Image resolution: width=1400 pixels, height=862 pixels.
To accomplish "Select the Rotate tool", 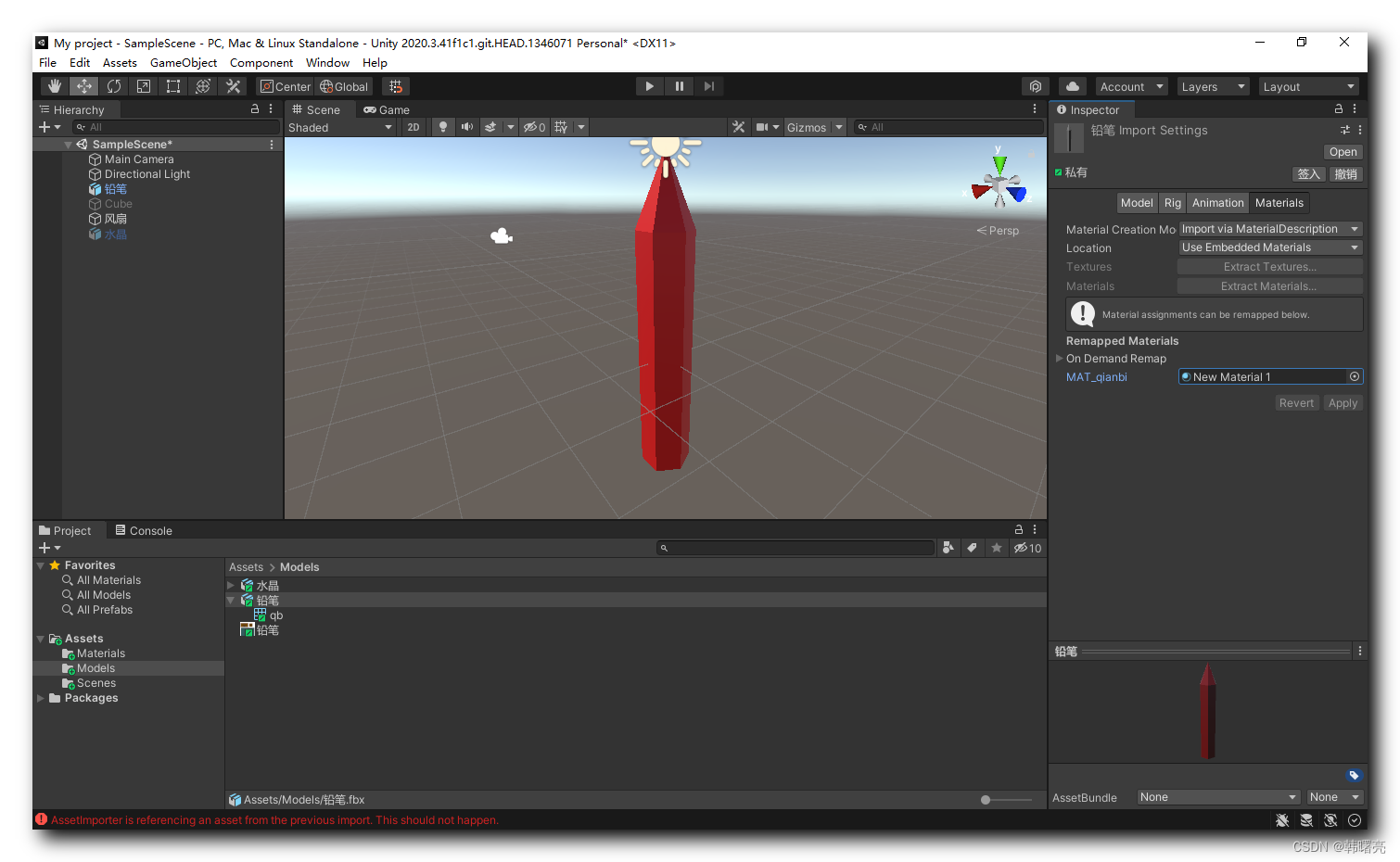I will tap(113, 85).
